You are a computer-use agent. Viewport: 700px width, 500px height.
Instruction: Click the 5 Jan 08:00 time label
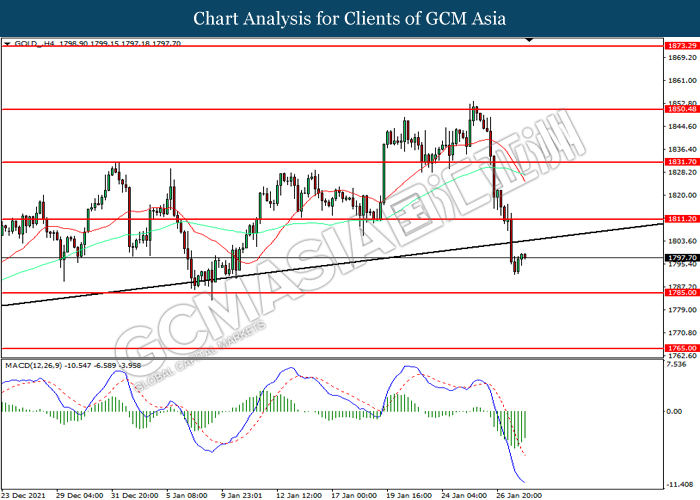tap(187, 495)
